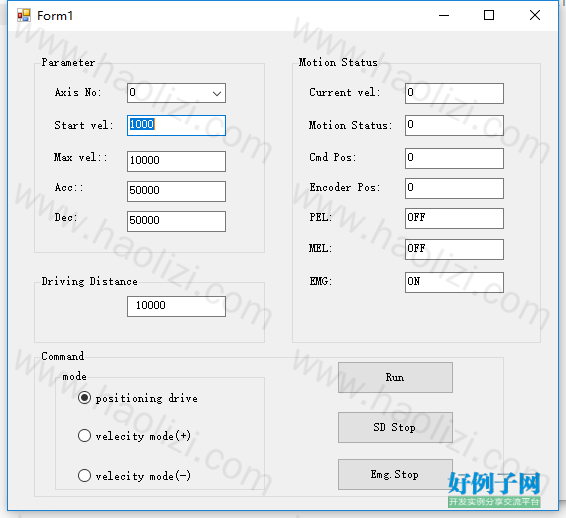Click the PEL status field showing OFF
Screen dimensions: 566x518
[x=454, y=218]
